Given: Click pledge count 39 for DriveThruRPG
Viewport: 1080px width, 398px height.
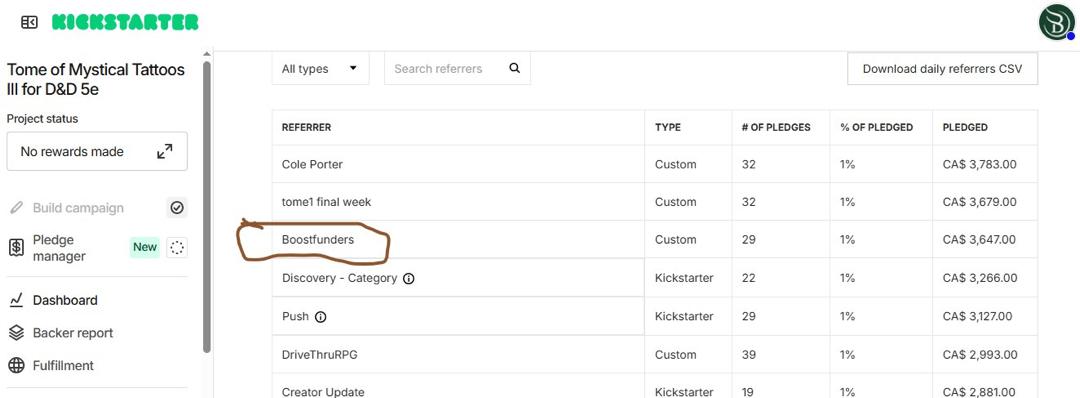Looking at the screenshot, I should (x=748, y=355).
